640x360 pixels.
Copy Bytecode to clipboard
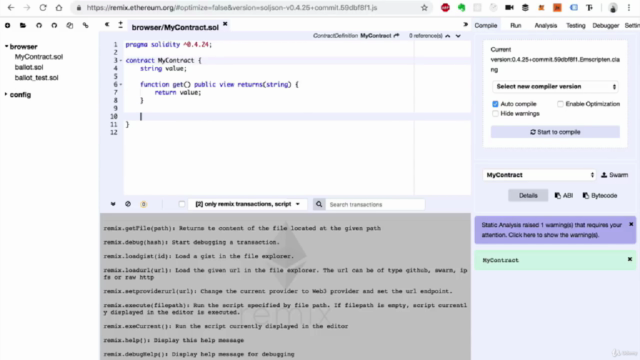[x=600, y=196]
